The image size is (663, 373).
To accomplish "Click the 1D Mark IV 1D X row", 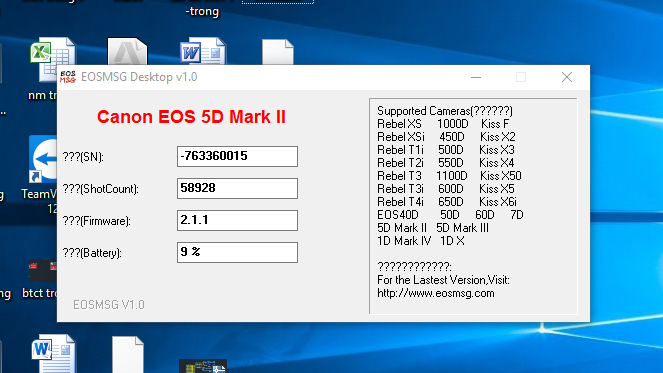I will 421,241.
